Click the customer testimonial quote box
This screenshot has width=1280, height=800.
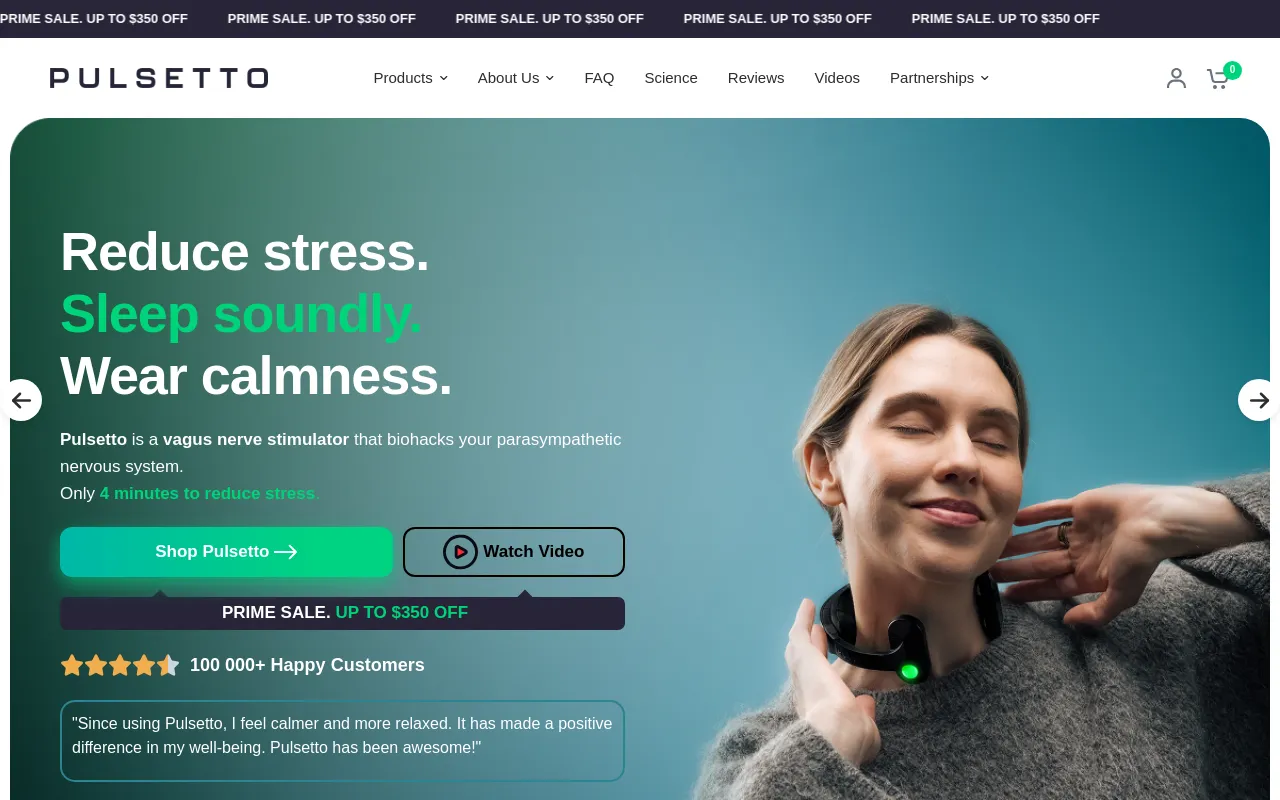pyautogui.click(x=342, y=741)
